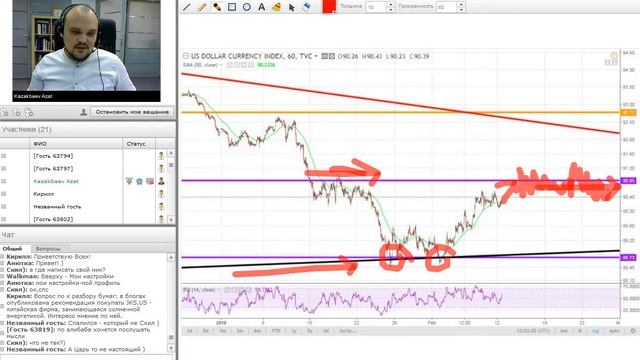
Task: Click the line thickness input field
Action: coord(376,7)
